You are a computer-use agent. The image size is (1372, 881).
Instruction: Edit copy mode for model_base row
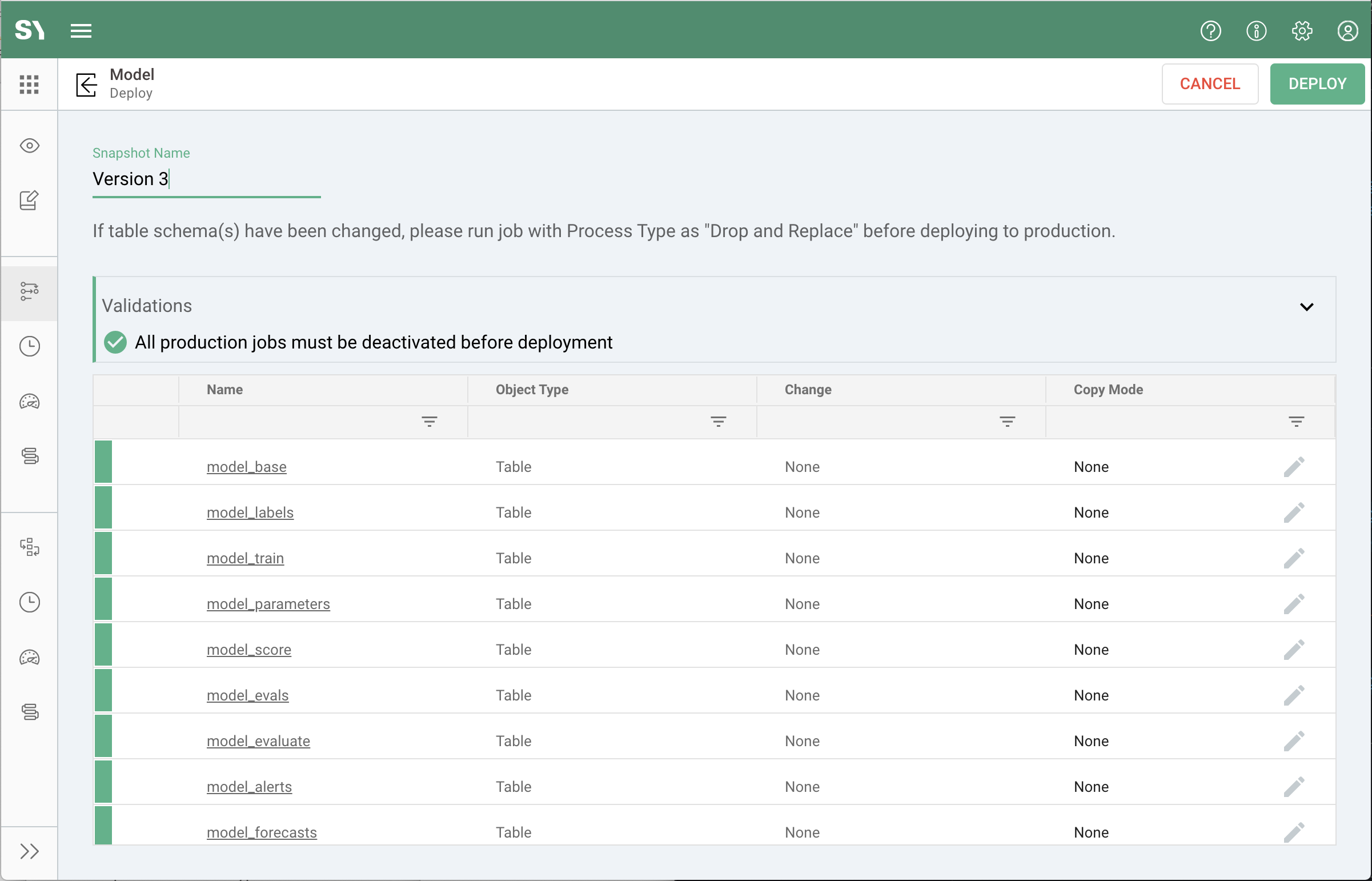(1294, 467)
